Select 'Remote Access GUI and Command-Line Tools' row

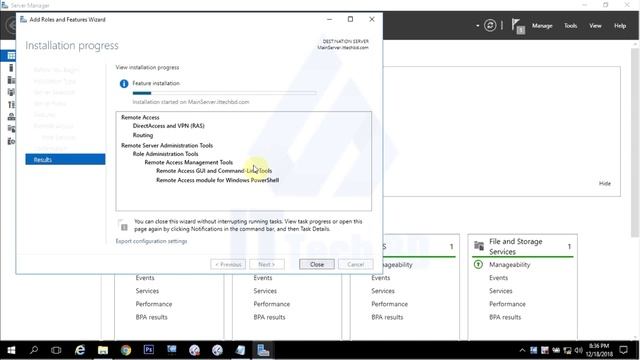click(214, 171)
